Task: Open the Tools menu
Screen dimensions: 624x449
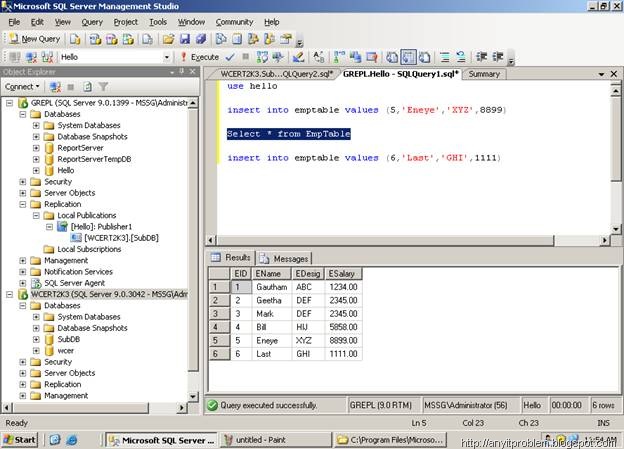Action: pos(158,22)
